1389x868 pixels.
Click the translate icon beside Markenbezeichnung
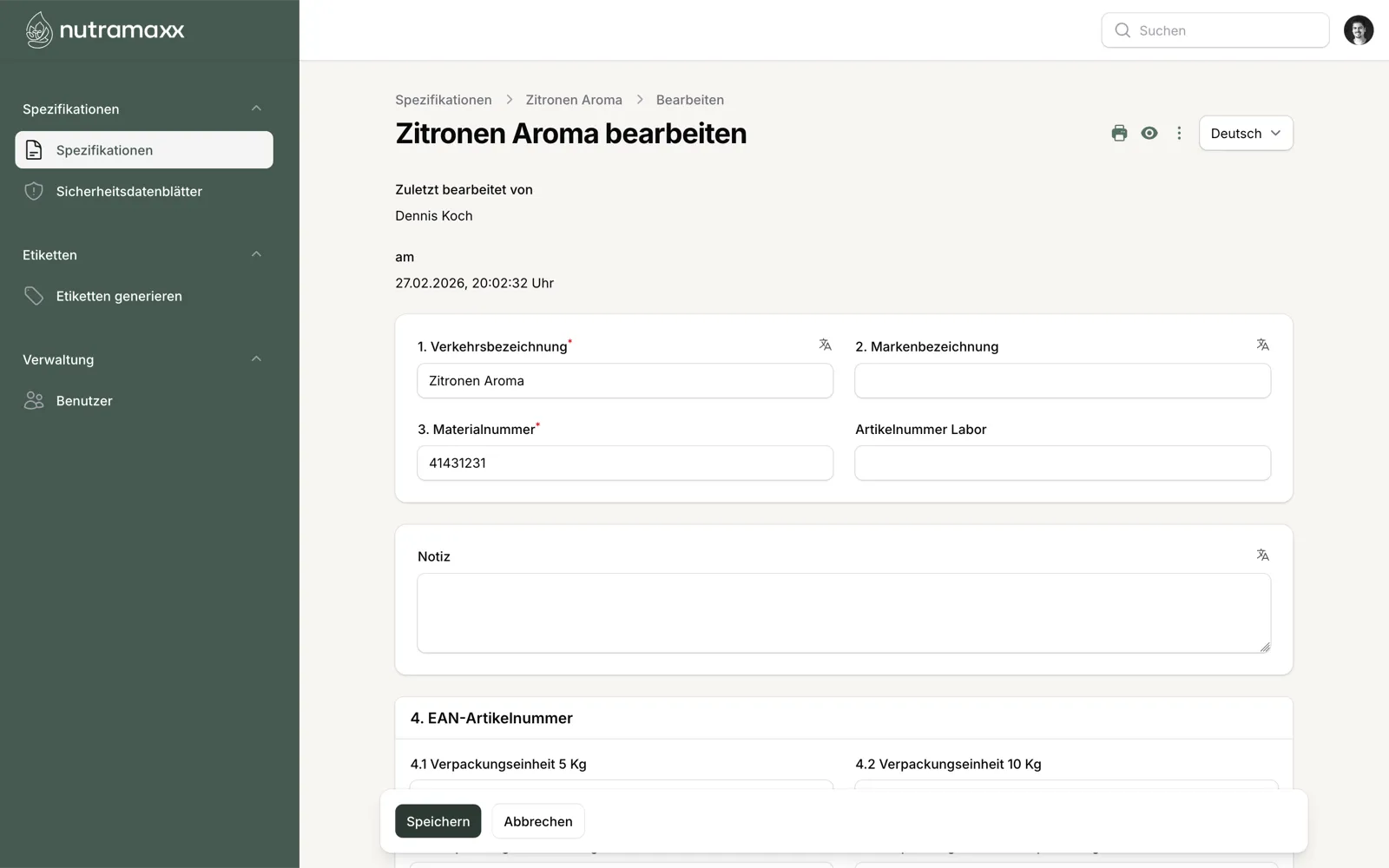1262,344
